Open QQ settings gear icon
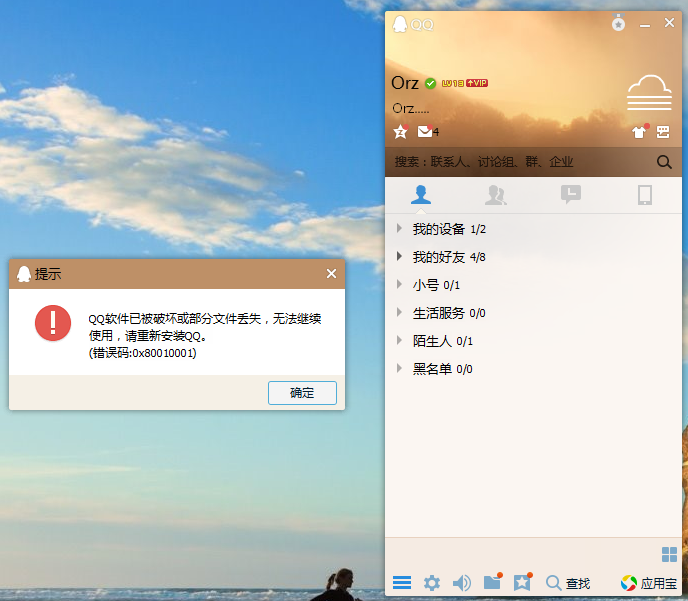 (x=431, y=583)
